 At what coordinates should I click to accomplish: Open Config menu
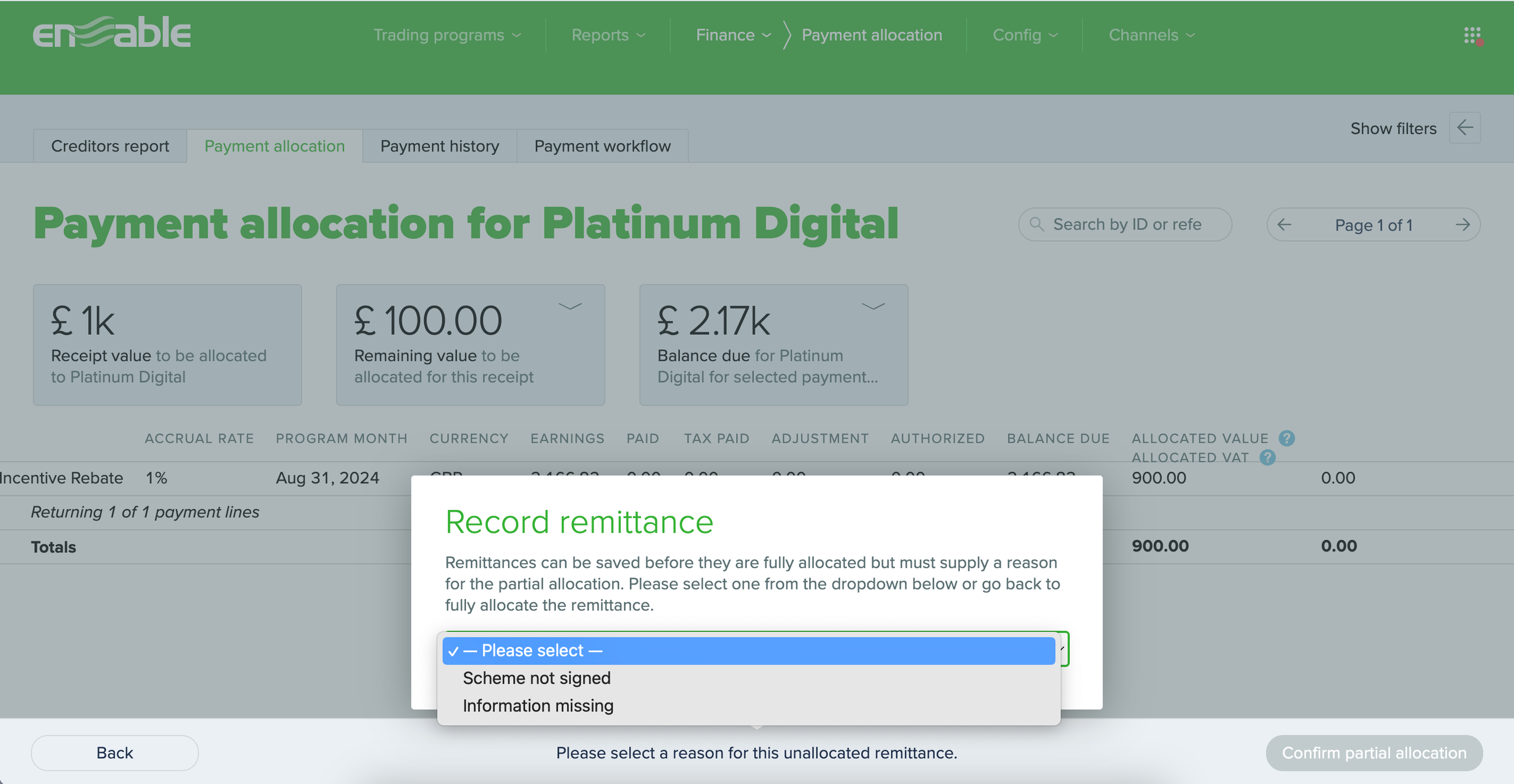[1025, 35]
